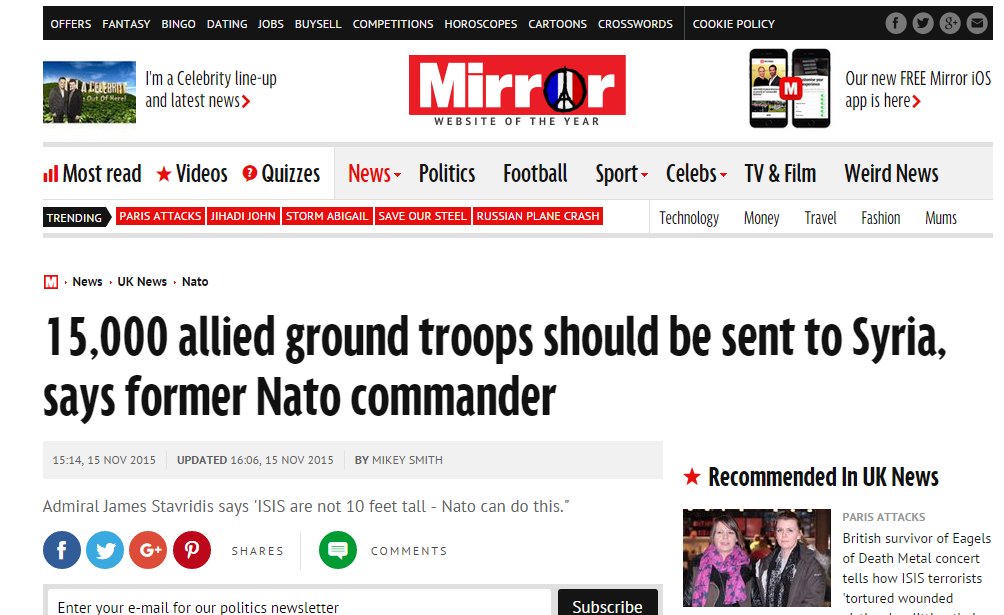
Task: Expand the Celebs dropdown menu
Action: [696, 174]
